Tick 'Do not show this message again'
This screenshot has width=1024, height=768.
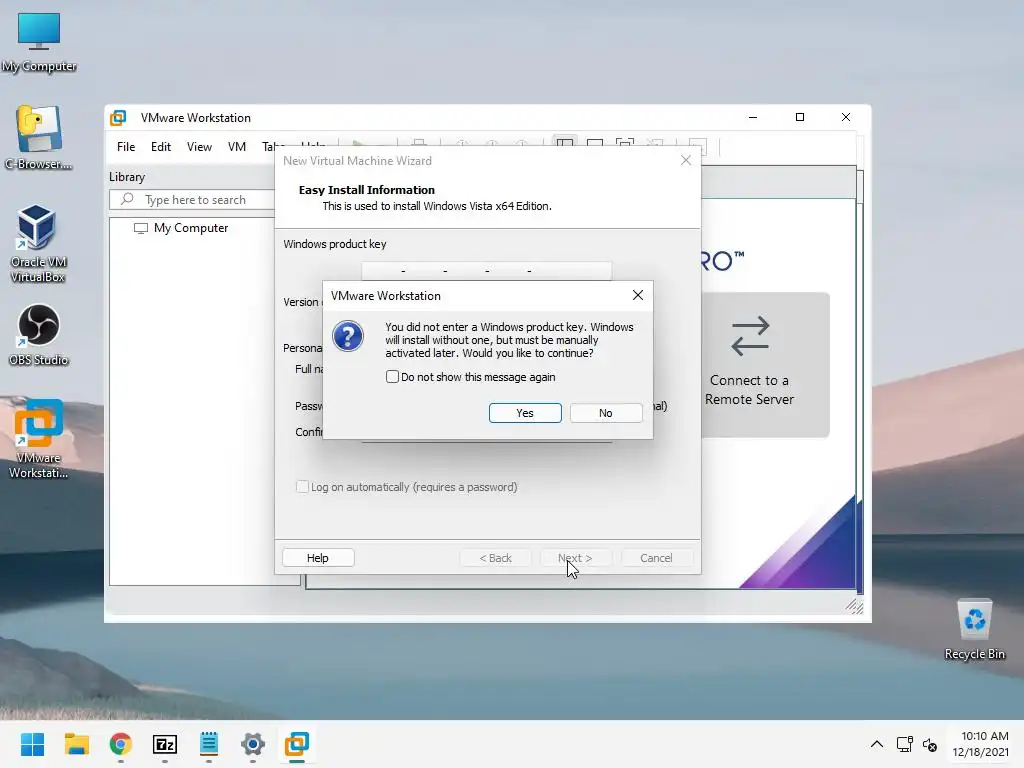pos(392,377)
